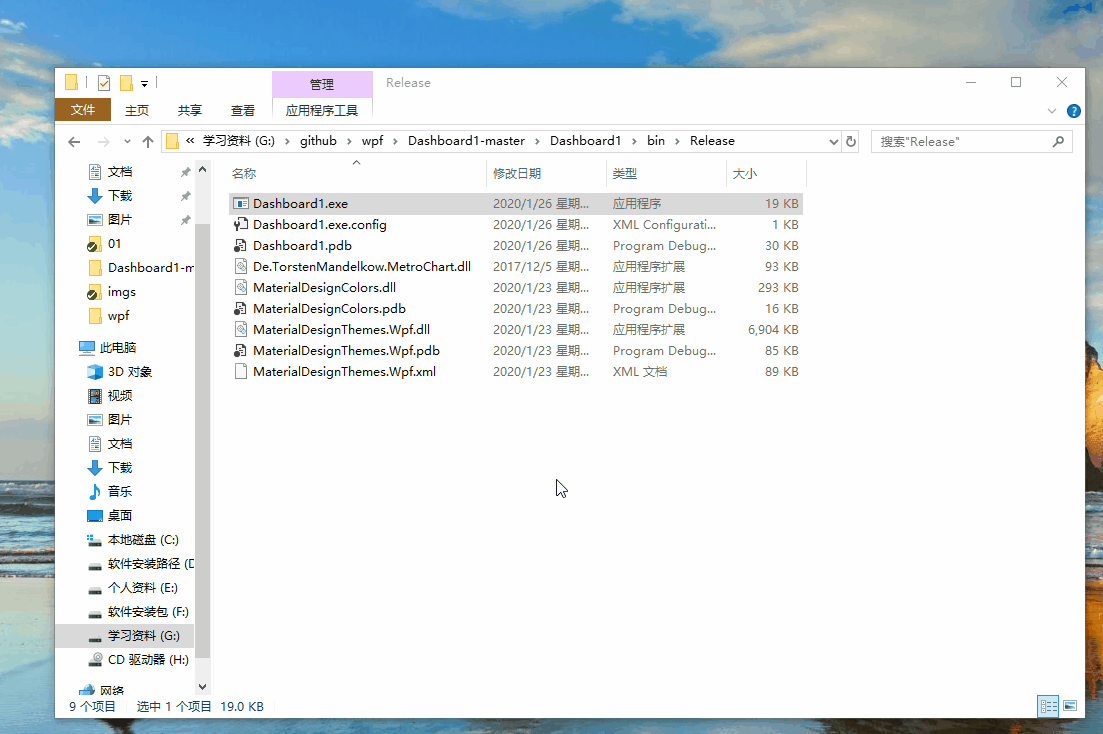The height and width of the screenshot is (734, 1103).
Task: Select the Dashboard1.pdb file icon
Action: pos(241,246)
